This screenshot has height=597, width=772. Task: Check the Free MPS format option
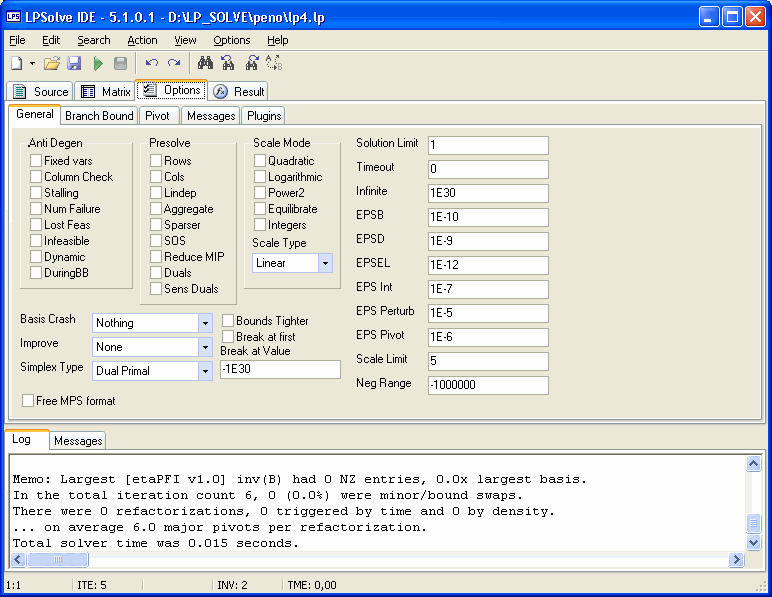click(x=28, y=401)
